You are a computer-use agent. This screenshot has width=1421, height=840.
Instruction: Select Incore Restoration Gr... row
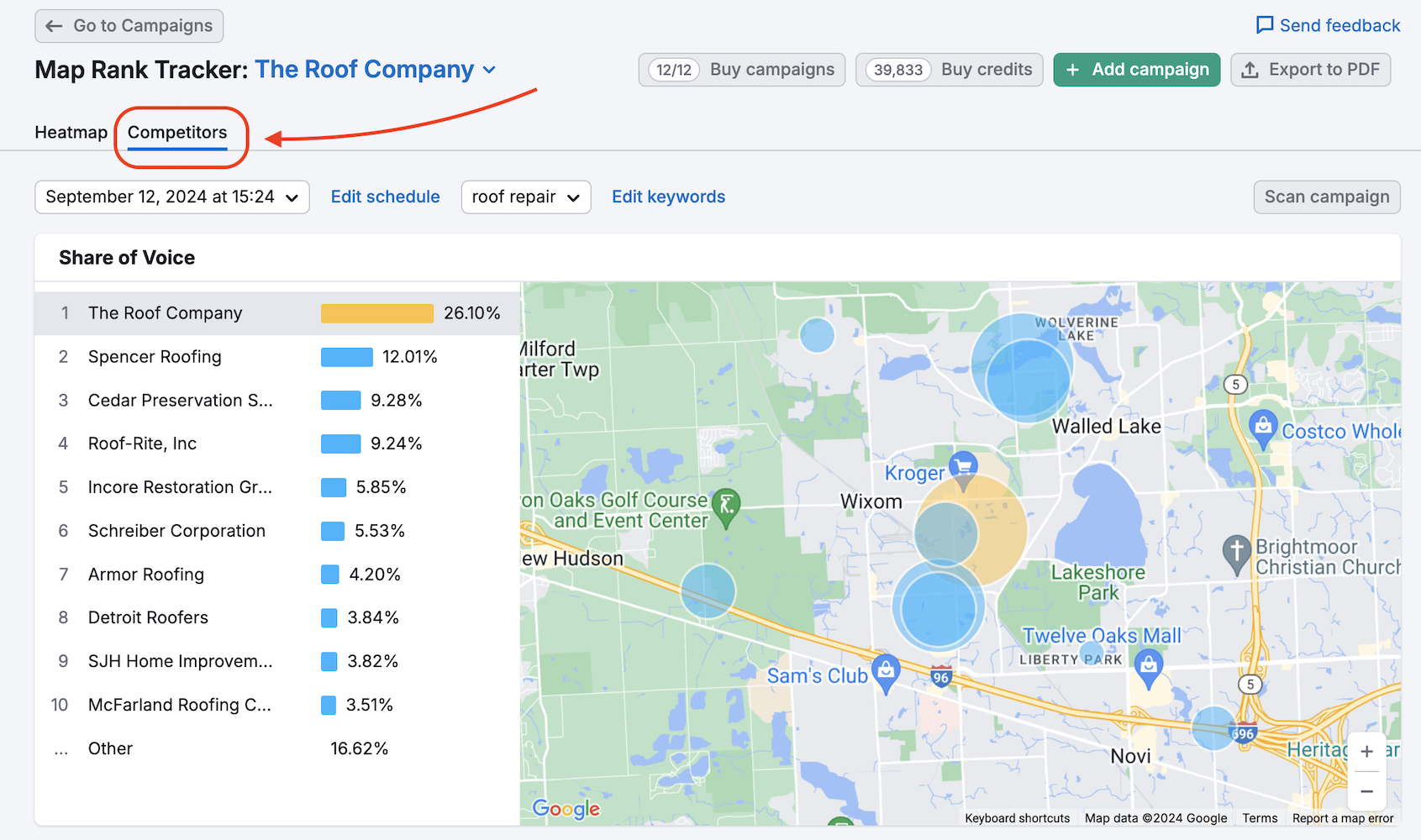click(x=277, y=487)
